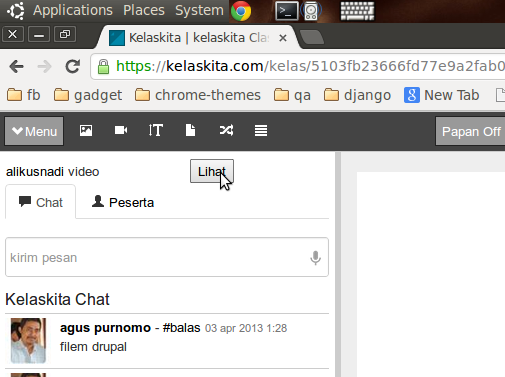Screen dimensions: 505x377
Task: Reload the page with refresh icon
Action: 73,66
